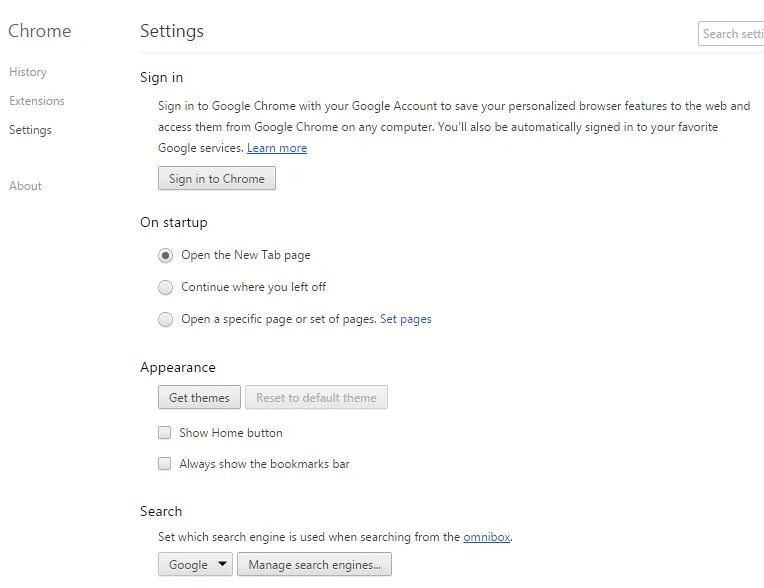Choose Continue where you left off
Screen dimensions: 764x588
tap(166, 287)
